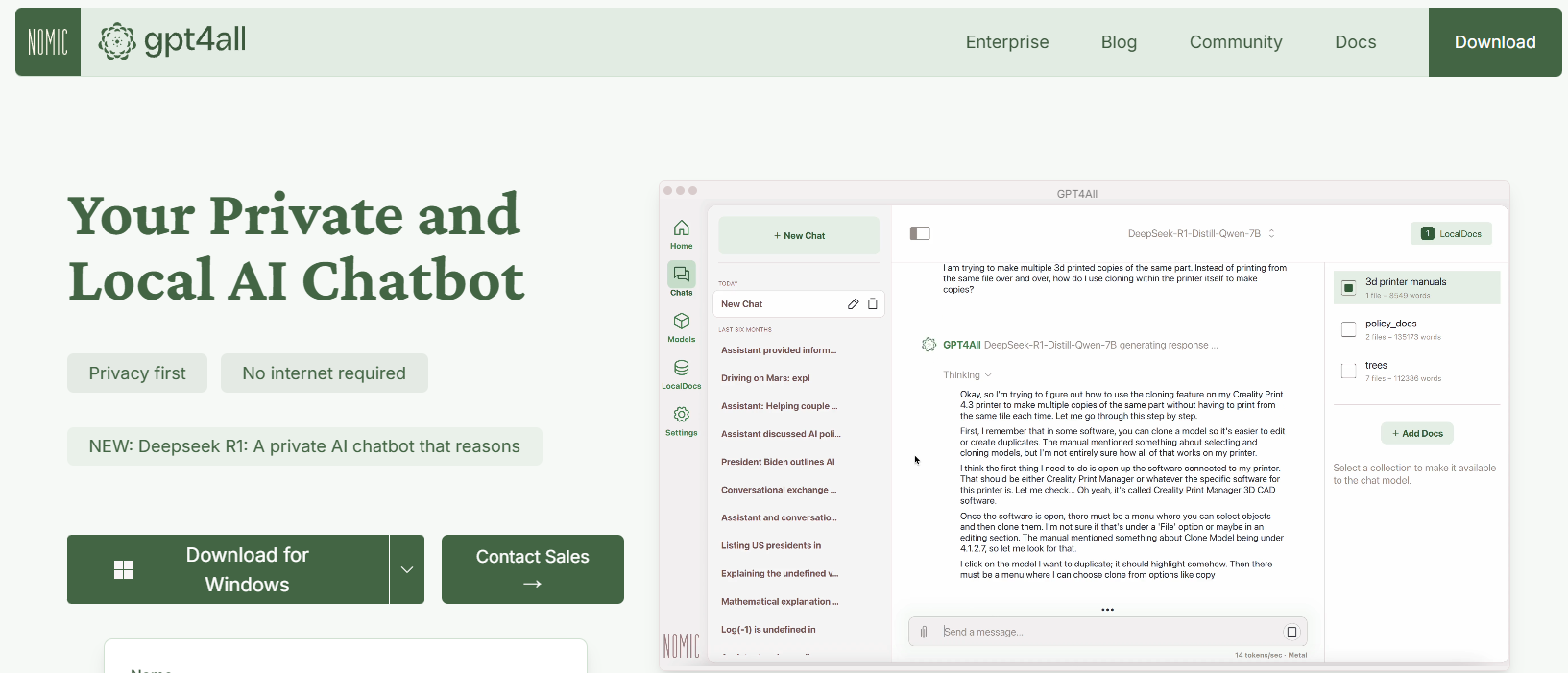This screenshot has height=673, width=1568.
Task: Open chat "Assistant discussed AI poli..."
Action: tap(781, 434)
